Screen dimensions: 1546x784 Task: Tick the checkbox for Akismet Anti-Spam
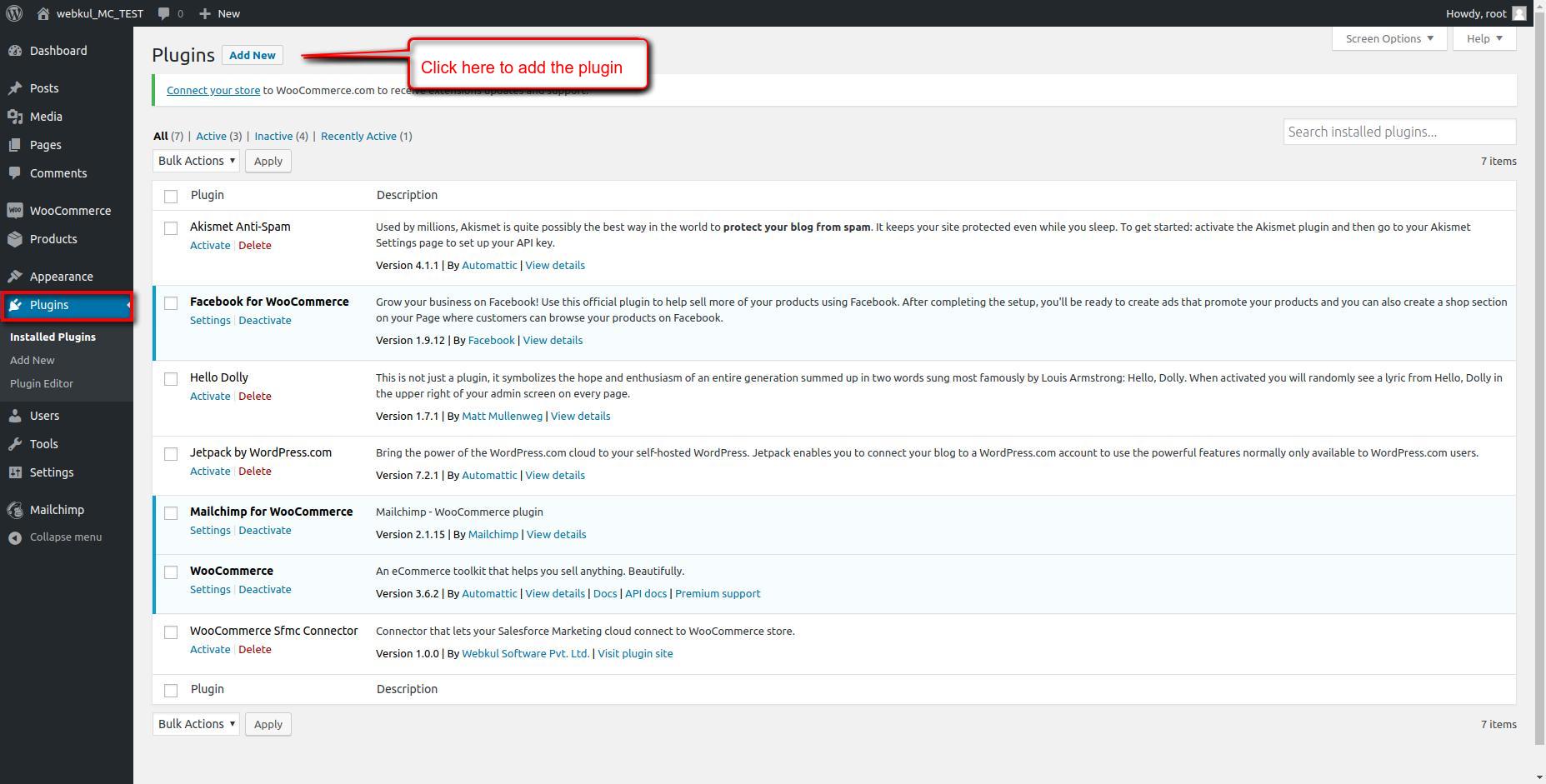click(x=171, y=228)
